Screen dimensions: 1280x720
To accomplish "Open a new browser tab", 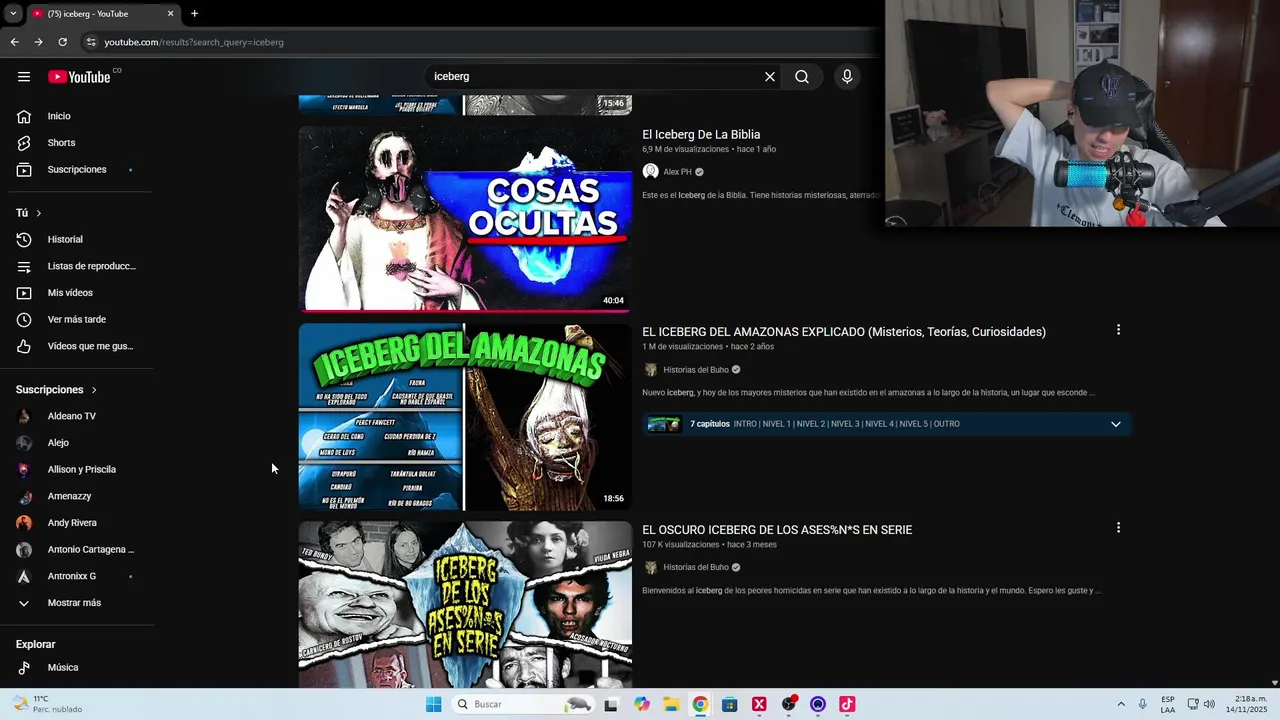I will [194, 14].
